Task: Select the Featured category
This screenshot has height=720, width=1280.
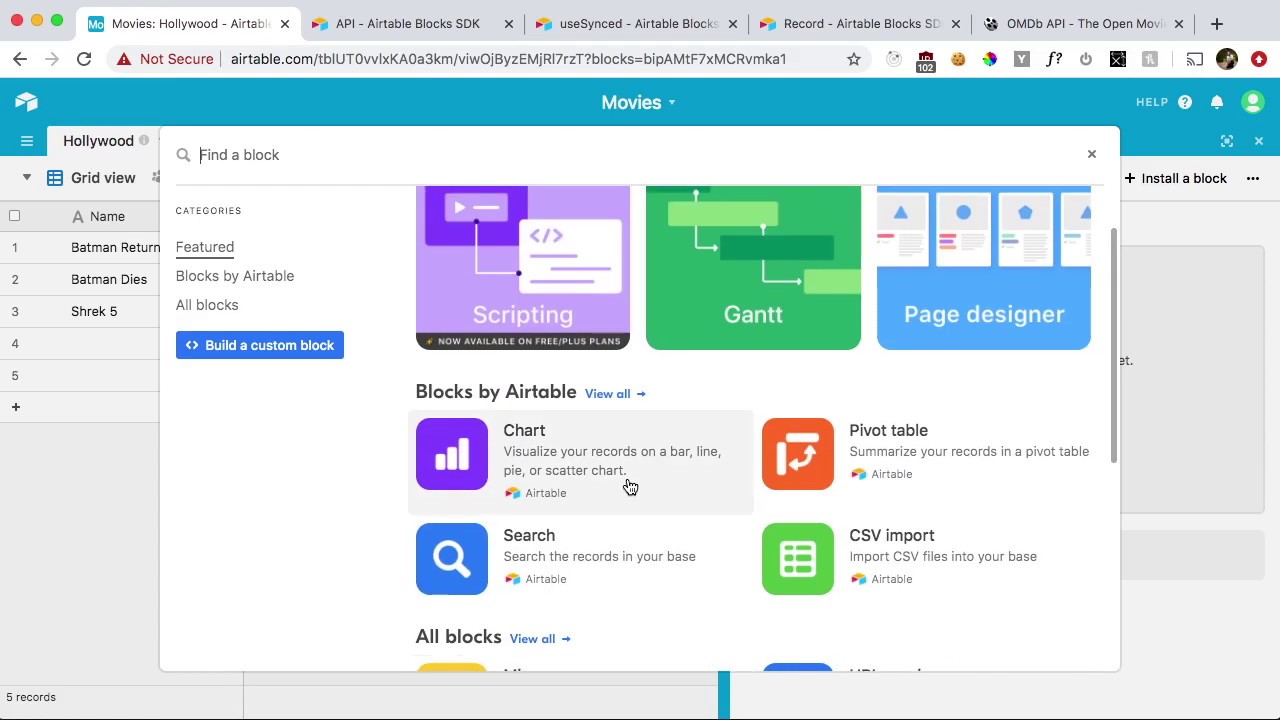Action: point(205,247)
